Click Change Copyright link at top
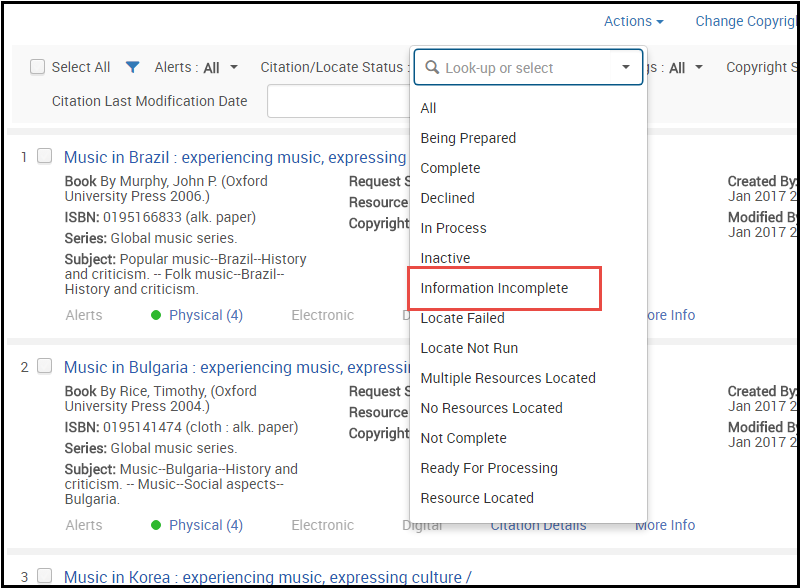Image resolution: width=800 pixels, height=588 pixels. click(746, 21)
